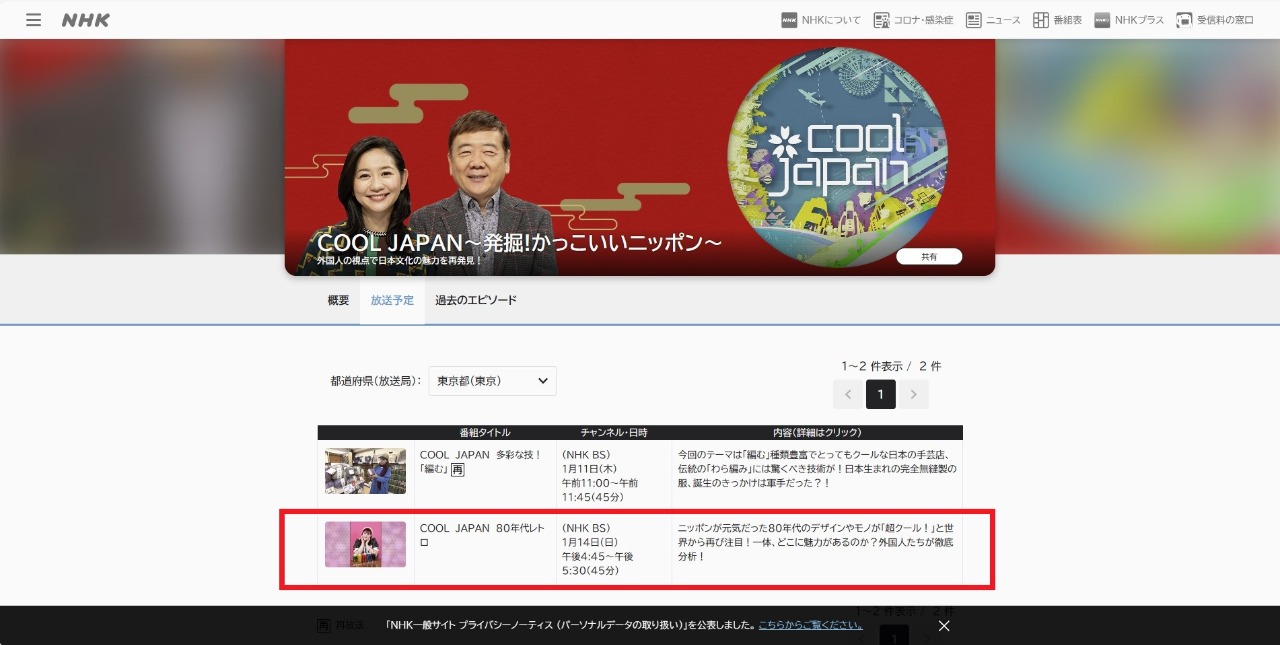This screenshot has height=645, width=1280.
Task: Open the NHKプラス link
Action: [x=1129, y=20]
